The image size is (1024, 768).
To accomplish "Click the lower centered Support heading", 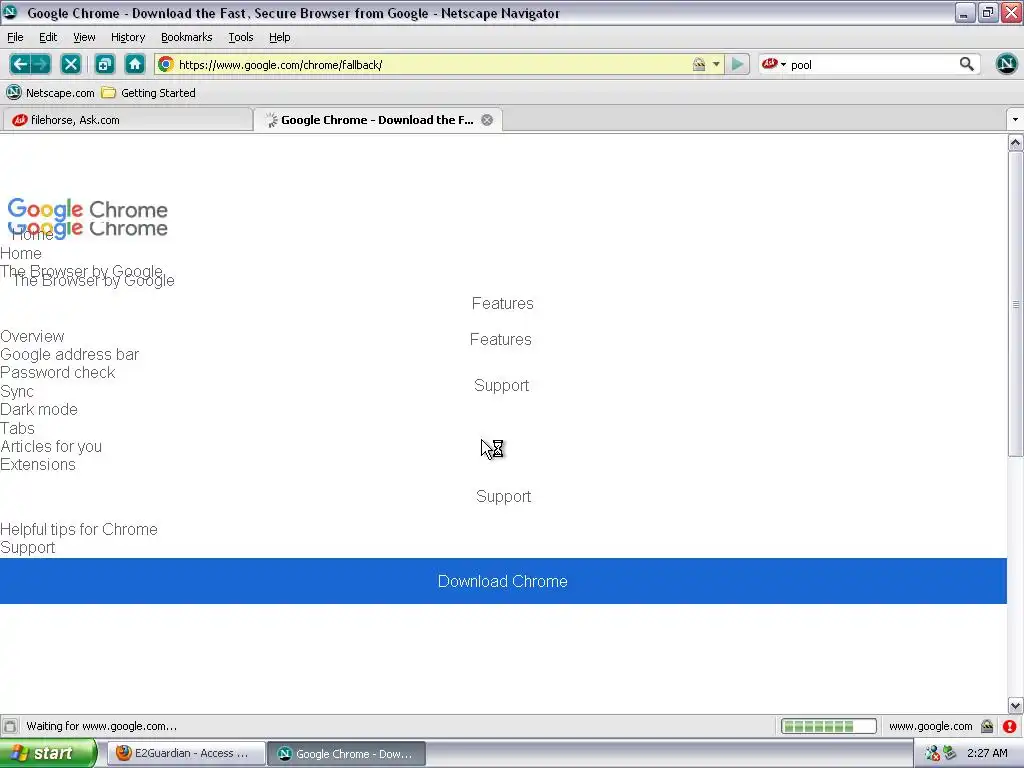I will (504, 496).
